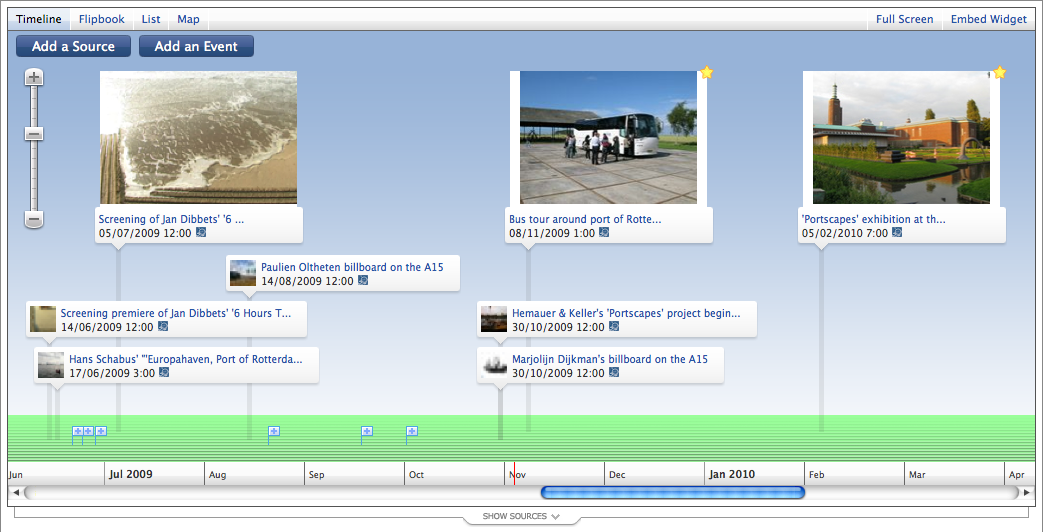Click the Screening premiere event thumbnail
The height and width of the screenshot is (532, 1043).
[43, 319]
